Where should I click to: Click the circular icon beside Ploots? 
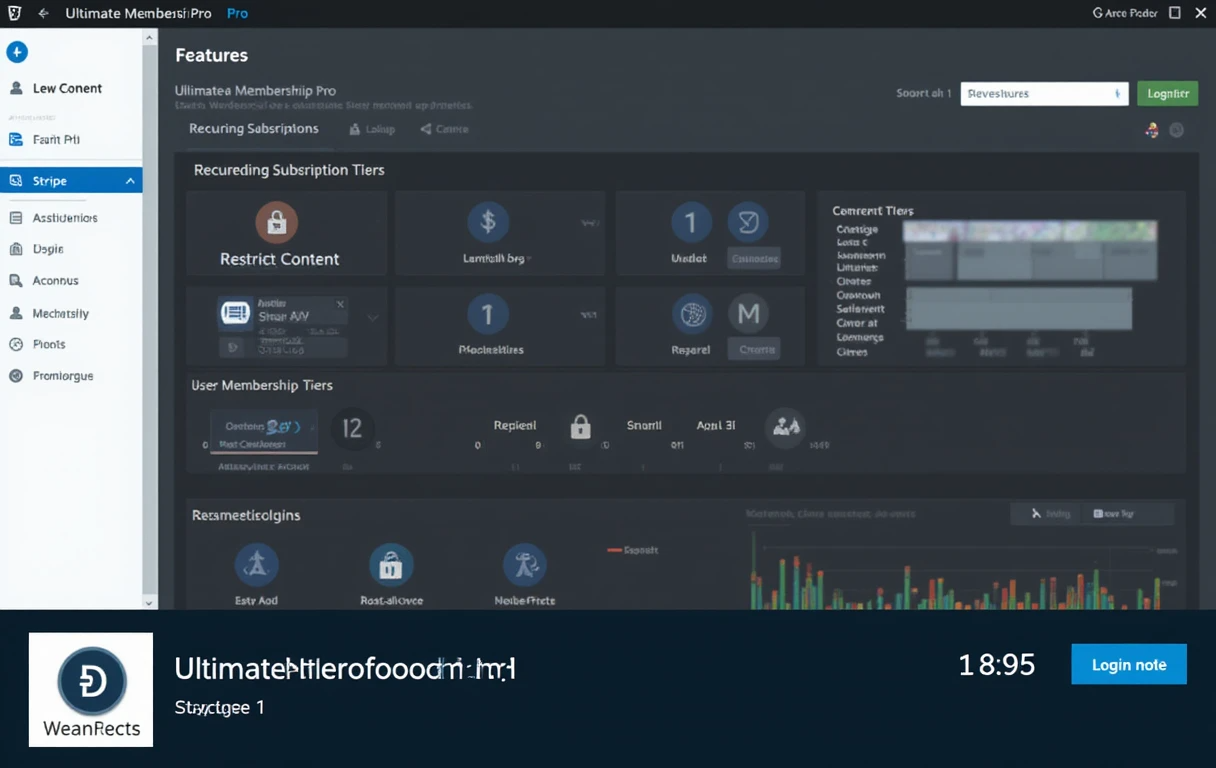16,344
